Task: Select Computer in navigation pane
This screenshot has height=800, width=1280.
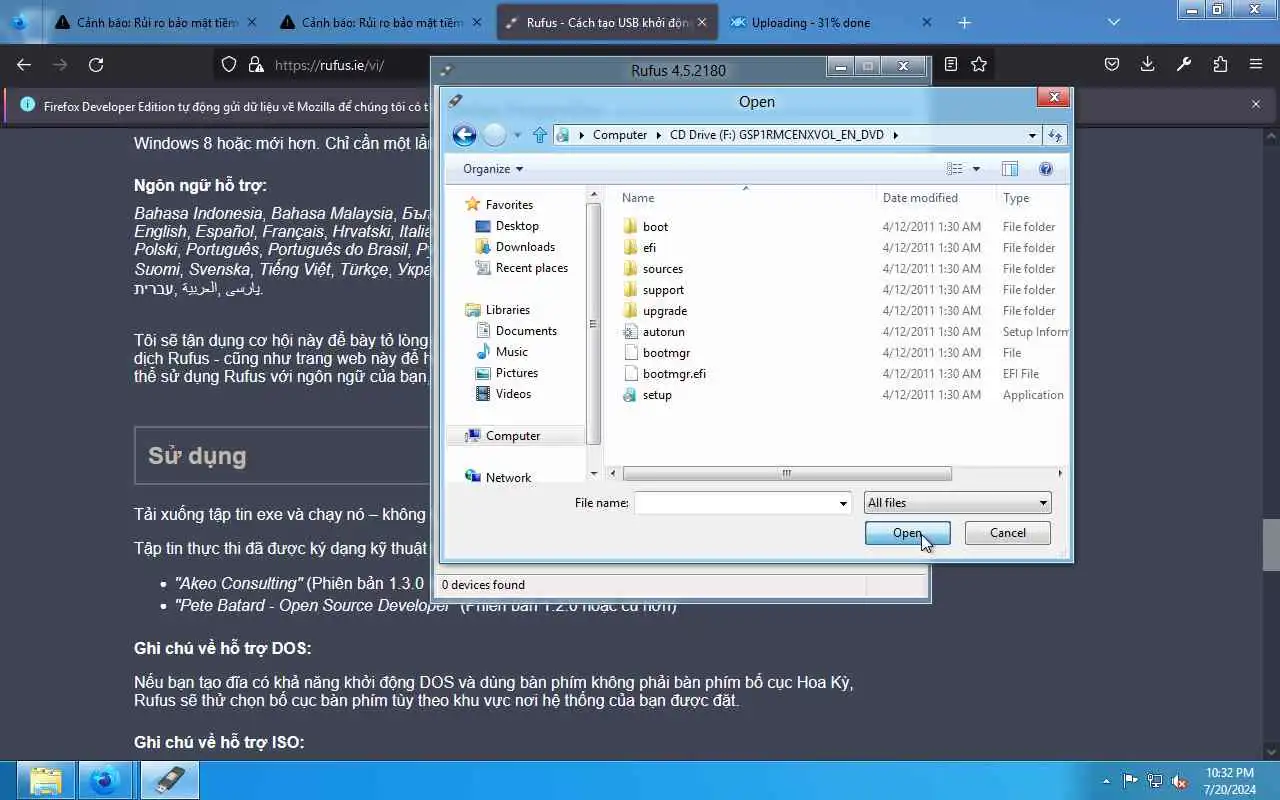Action: 513,436
